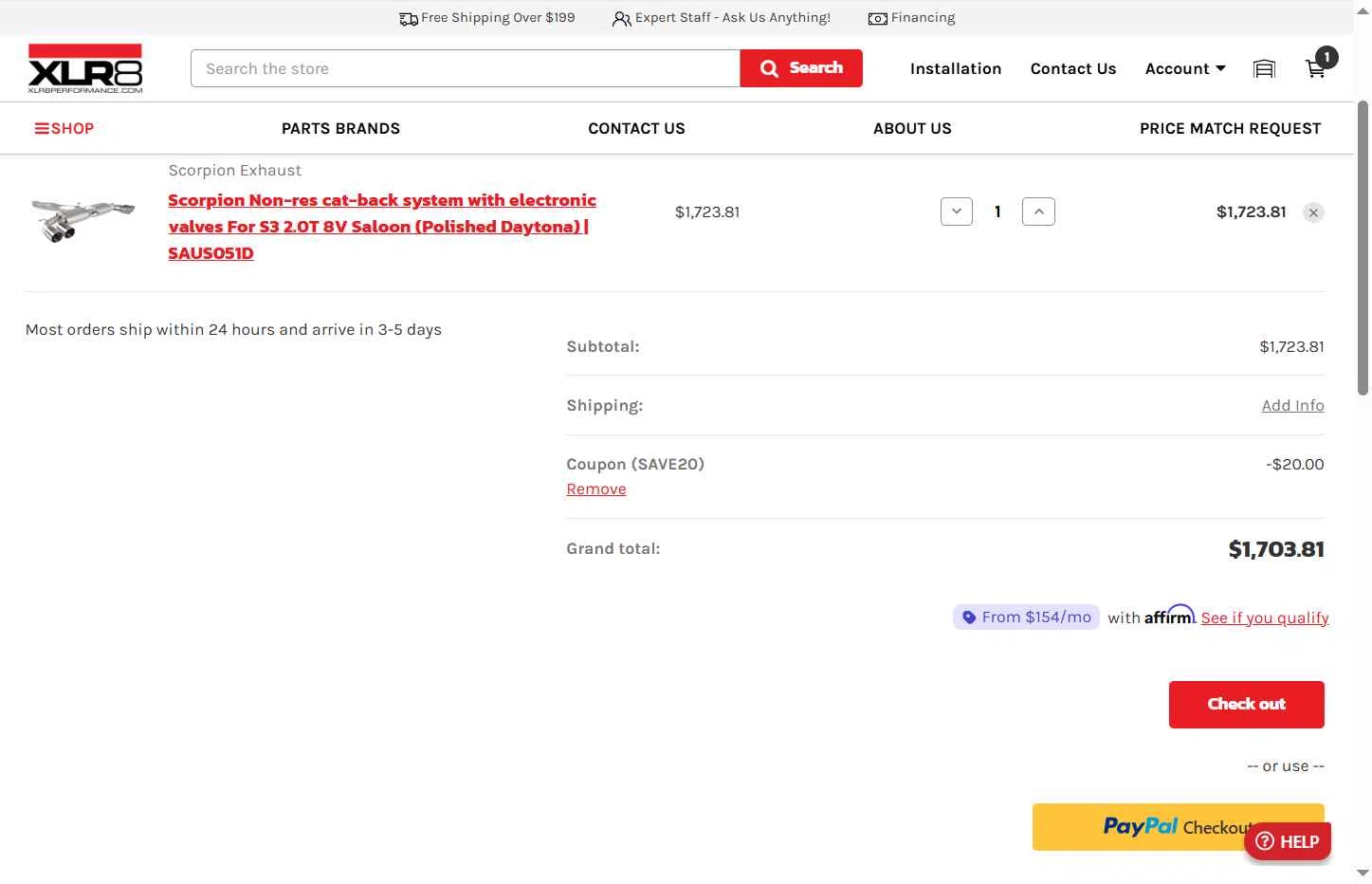
Task: Open the HELP chat widget
Action: coord(1288,841)
